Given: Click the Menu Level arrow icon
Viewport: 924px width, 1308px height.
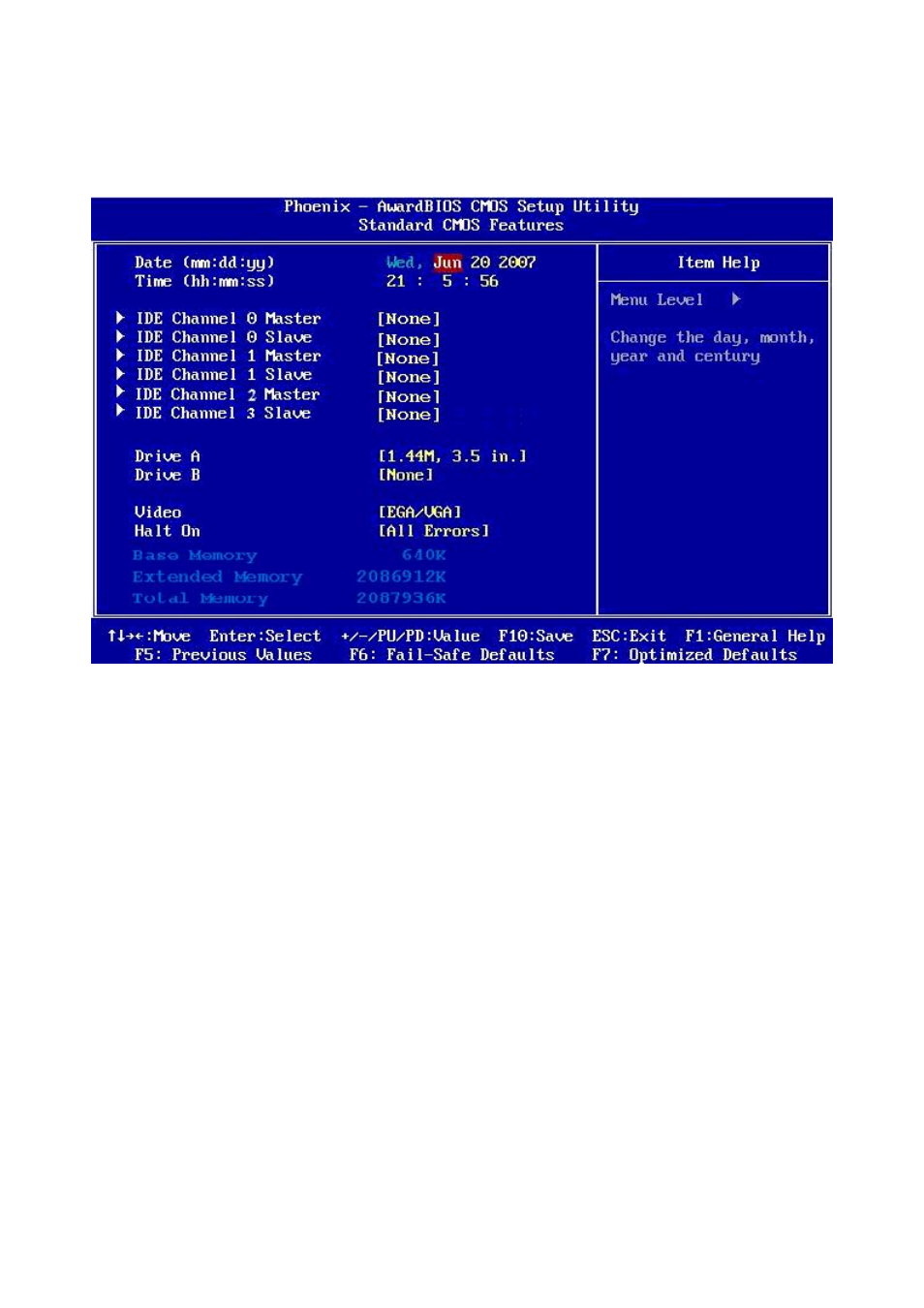Looking at the screenshot, I should click(x=736, y=299).
